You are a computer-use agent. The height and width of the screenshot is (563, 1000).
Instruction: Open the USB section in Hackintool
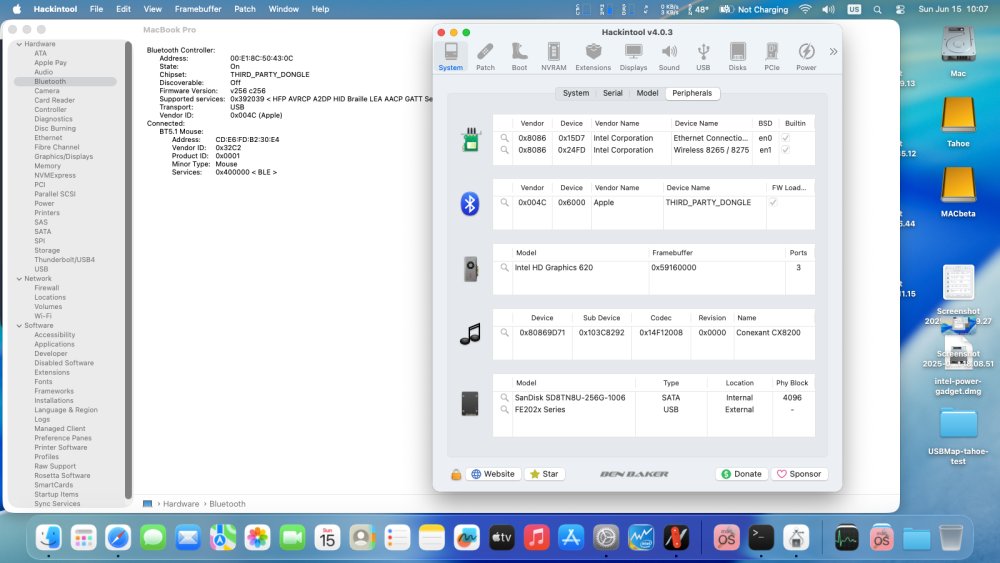click(703, 56)
